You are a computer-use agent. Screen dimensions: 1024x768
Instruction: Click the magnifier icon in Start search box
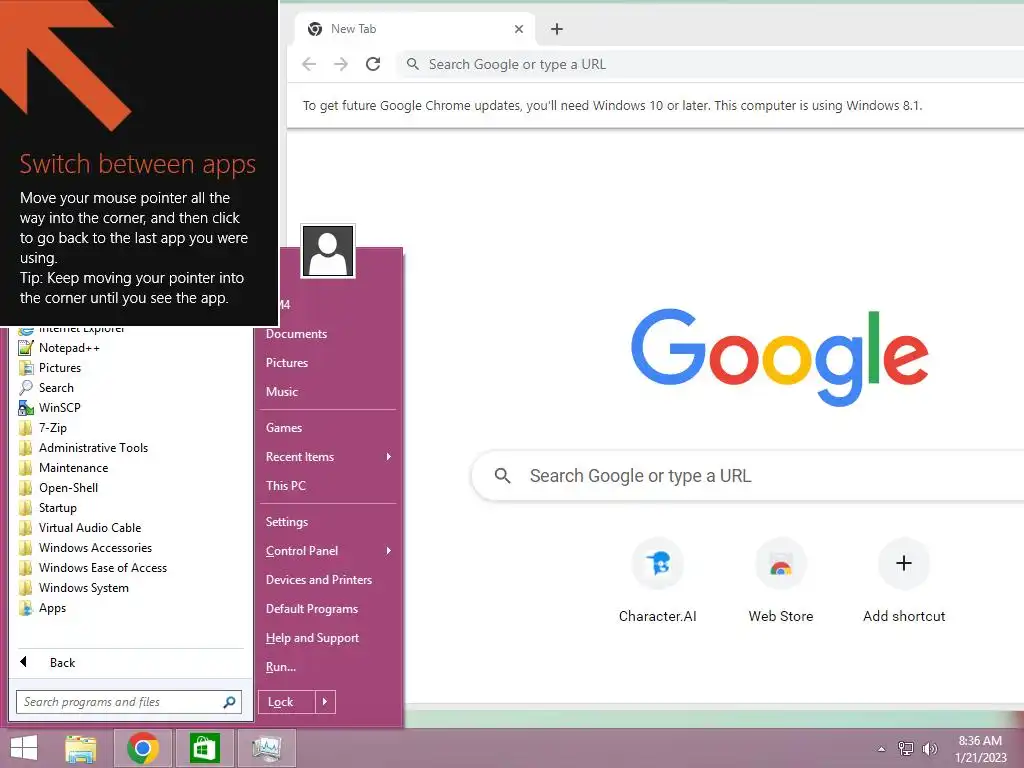[229, 702]
